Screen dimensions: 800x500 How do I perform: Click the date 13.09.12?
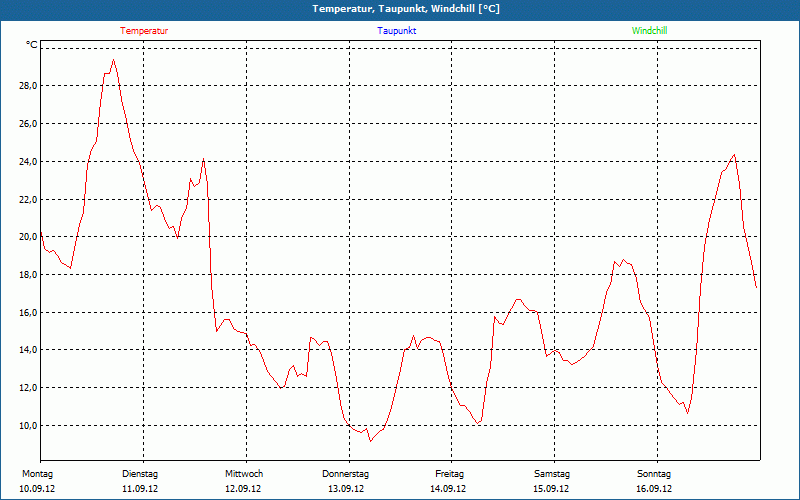[x=346, y=489]
